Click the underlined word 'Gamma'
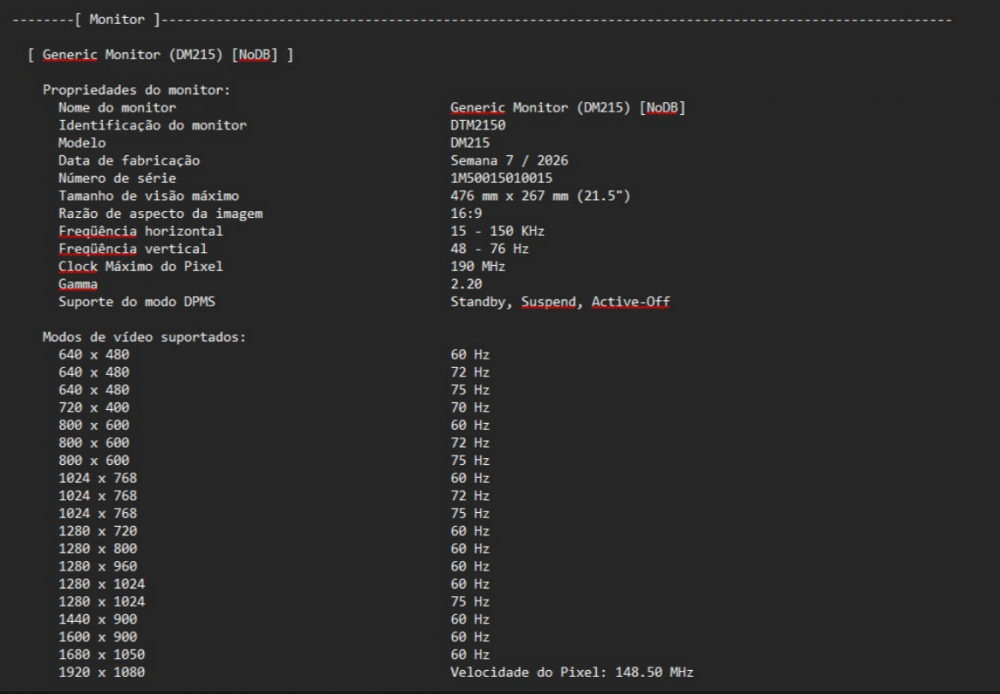The image size is (1000, 694). [78, 284]
